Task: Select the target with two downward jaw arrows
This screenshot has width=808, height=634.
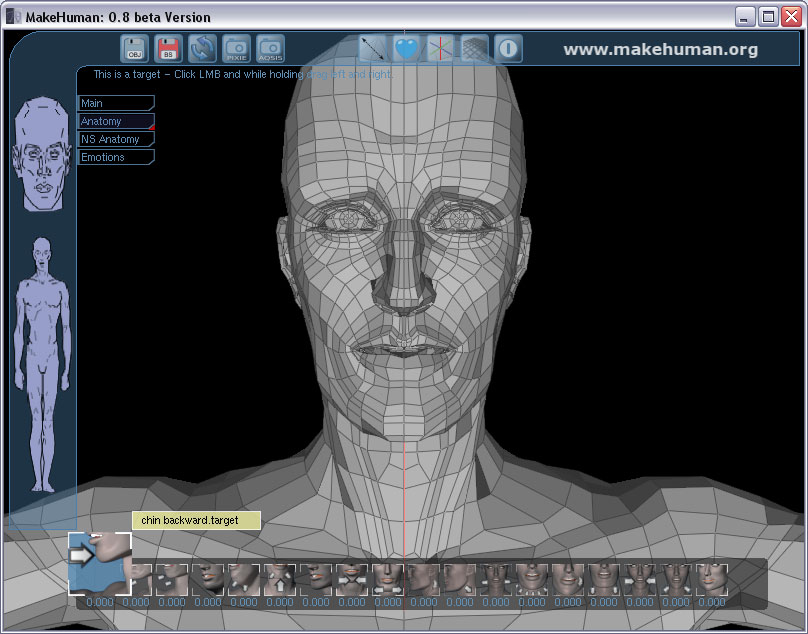Action: click(x=604, y=579)
